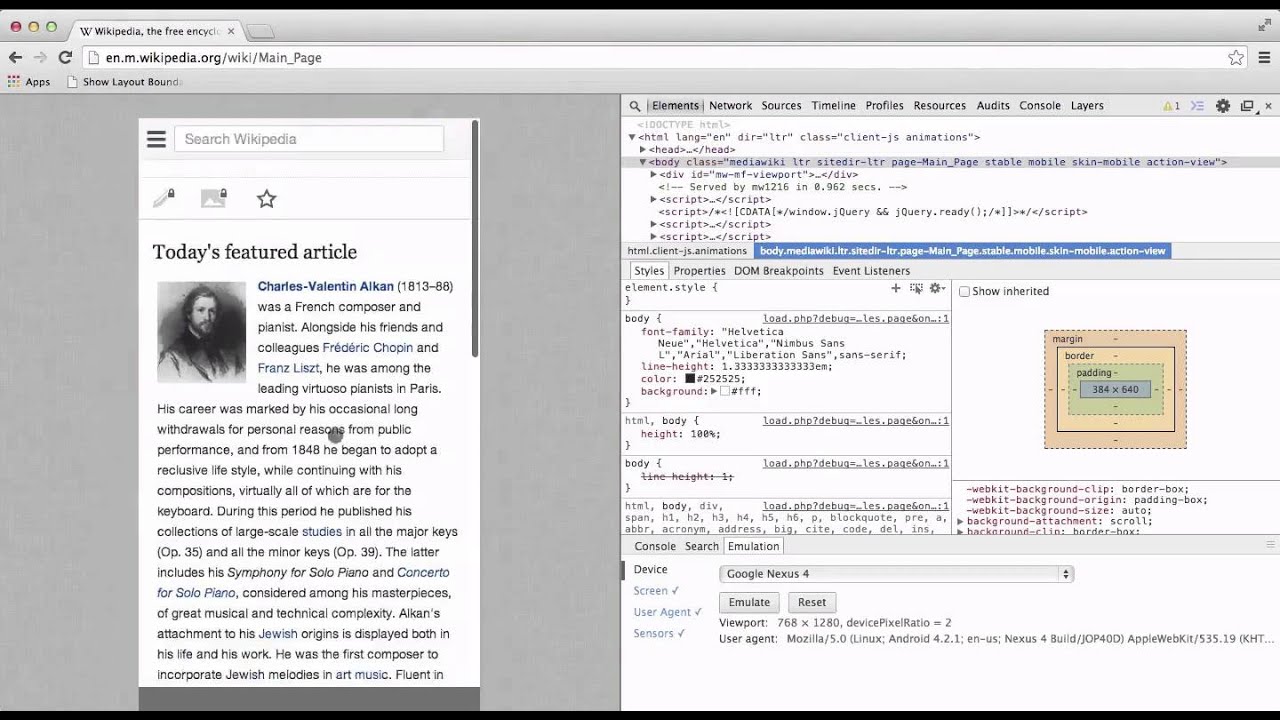Select html.client-js.animations breadcrumb
The width and height of the screenshot is (1280, 720).
pos(687,251)
